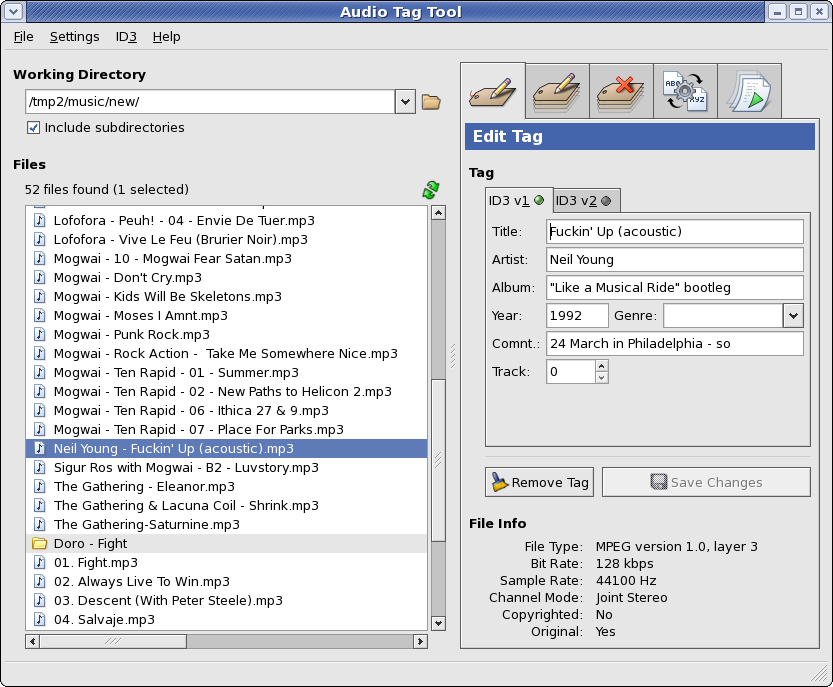833x687 pixels.
Task: Click the vertical pane splitter handle
Action: coord(453,356)
